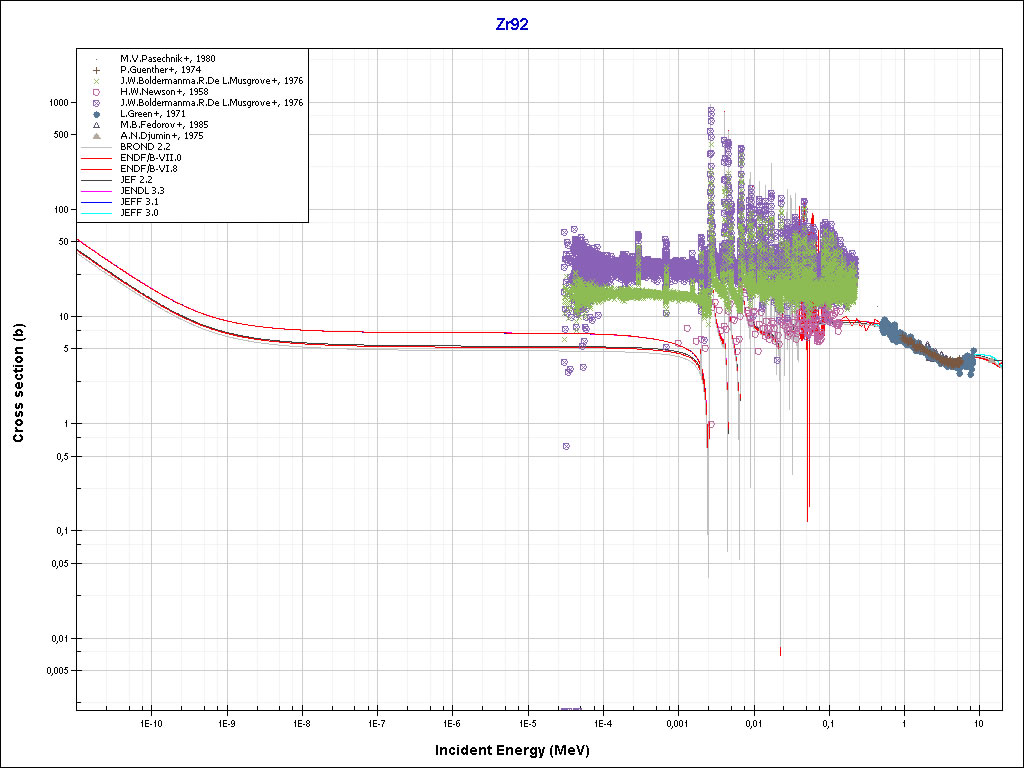Click the filled blue L.Green+ marker

pyautogui.click(x=97, y=114)
